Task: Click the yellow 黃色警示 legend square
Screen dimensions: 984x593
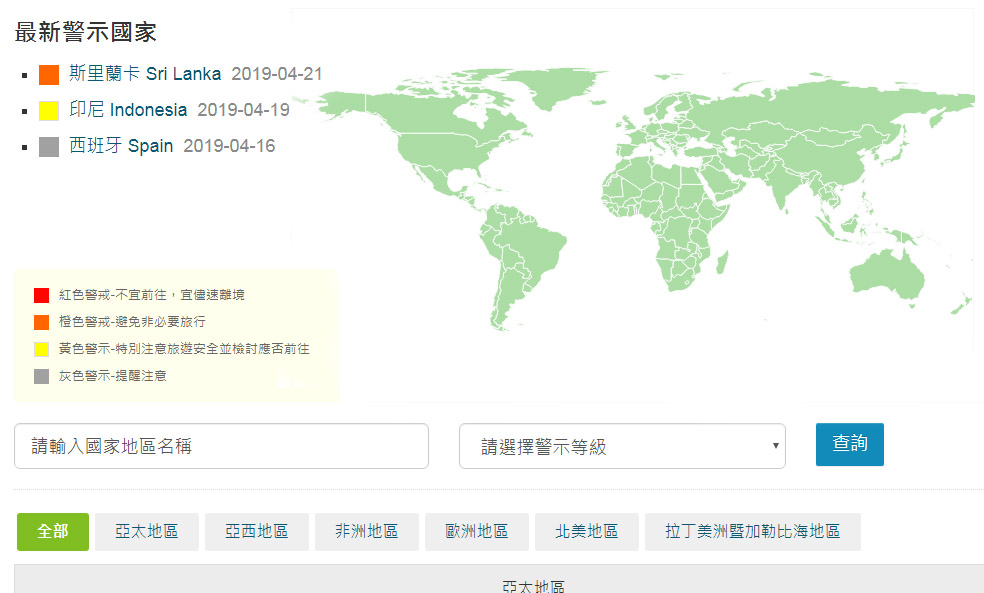Action: click(x=41, y=349)
